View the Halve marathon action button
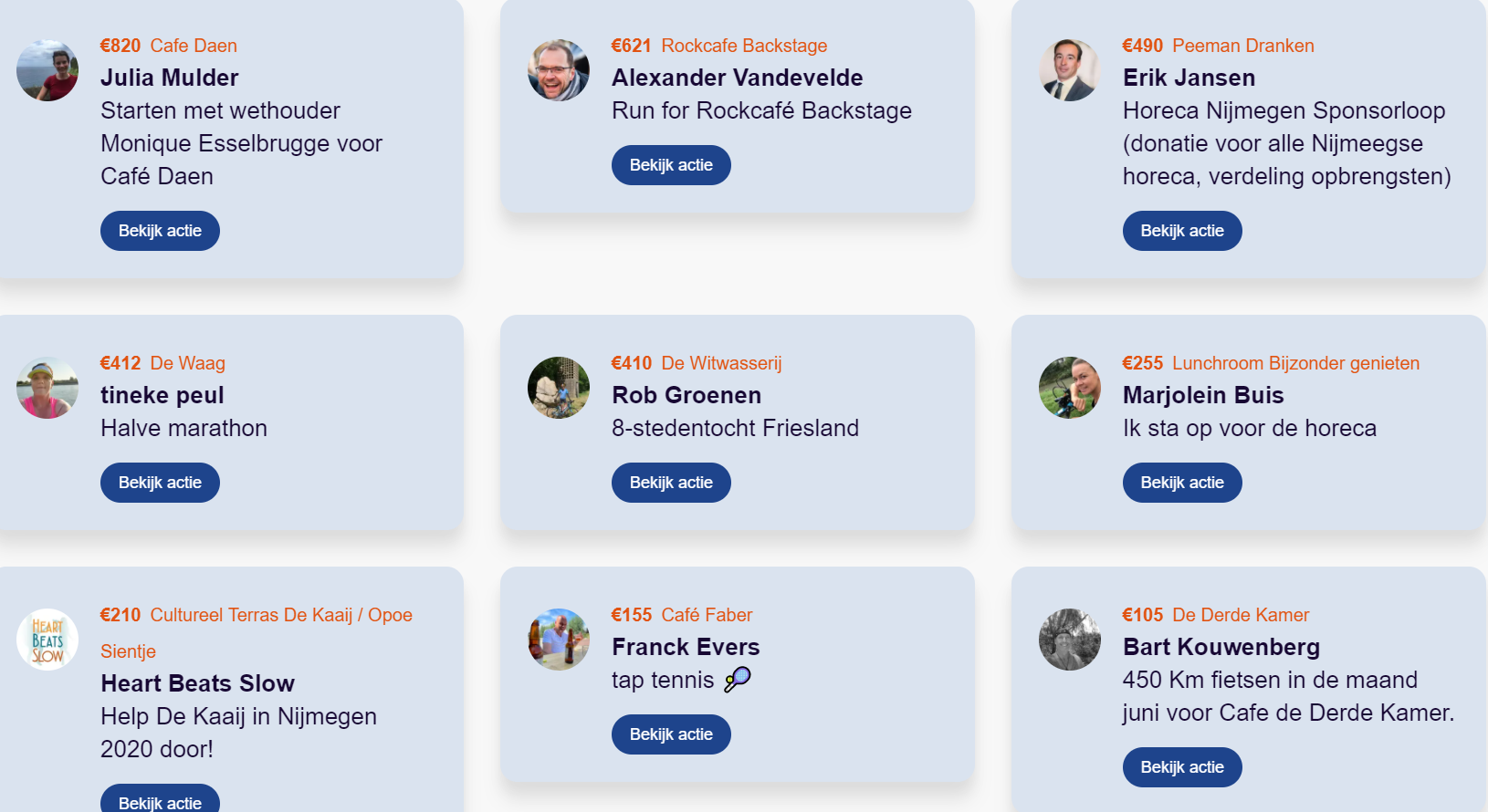The image size is (1488, 812). (x=160, y=483)
